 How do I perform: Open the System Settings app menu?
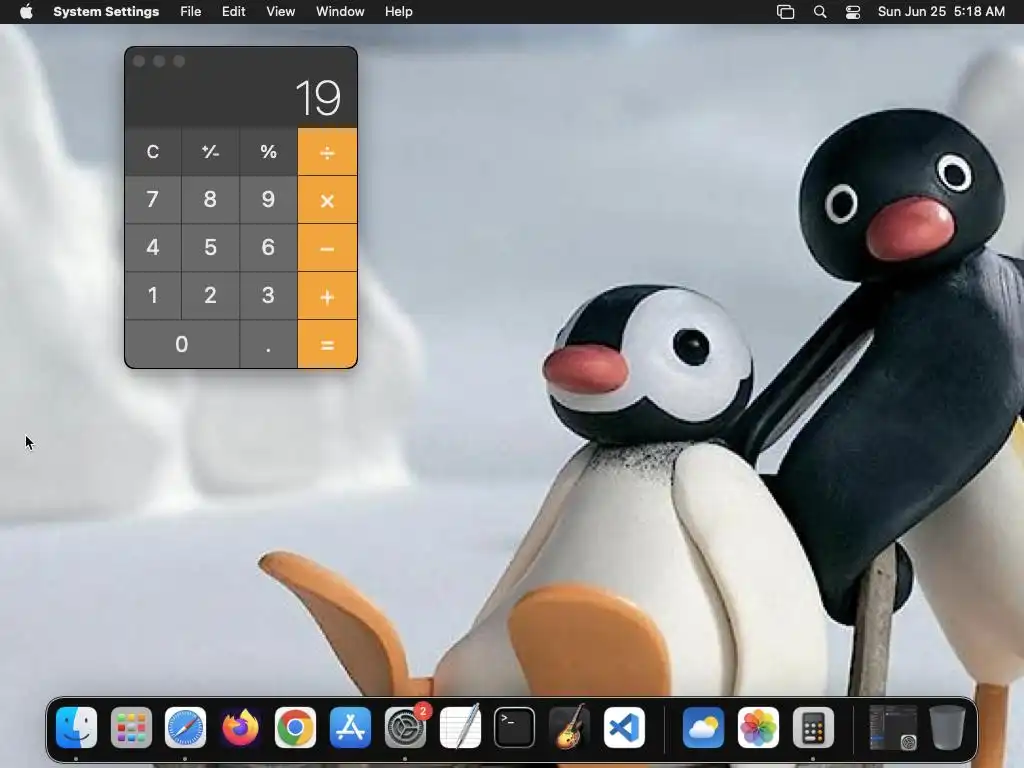point(106,12)
